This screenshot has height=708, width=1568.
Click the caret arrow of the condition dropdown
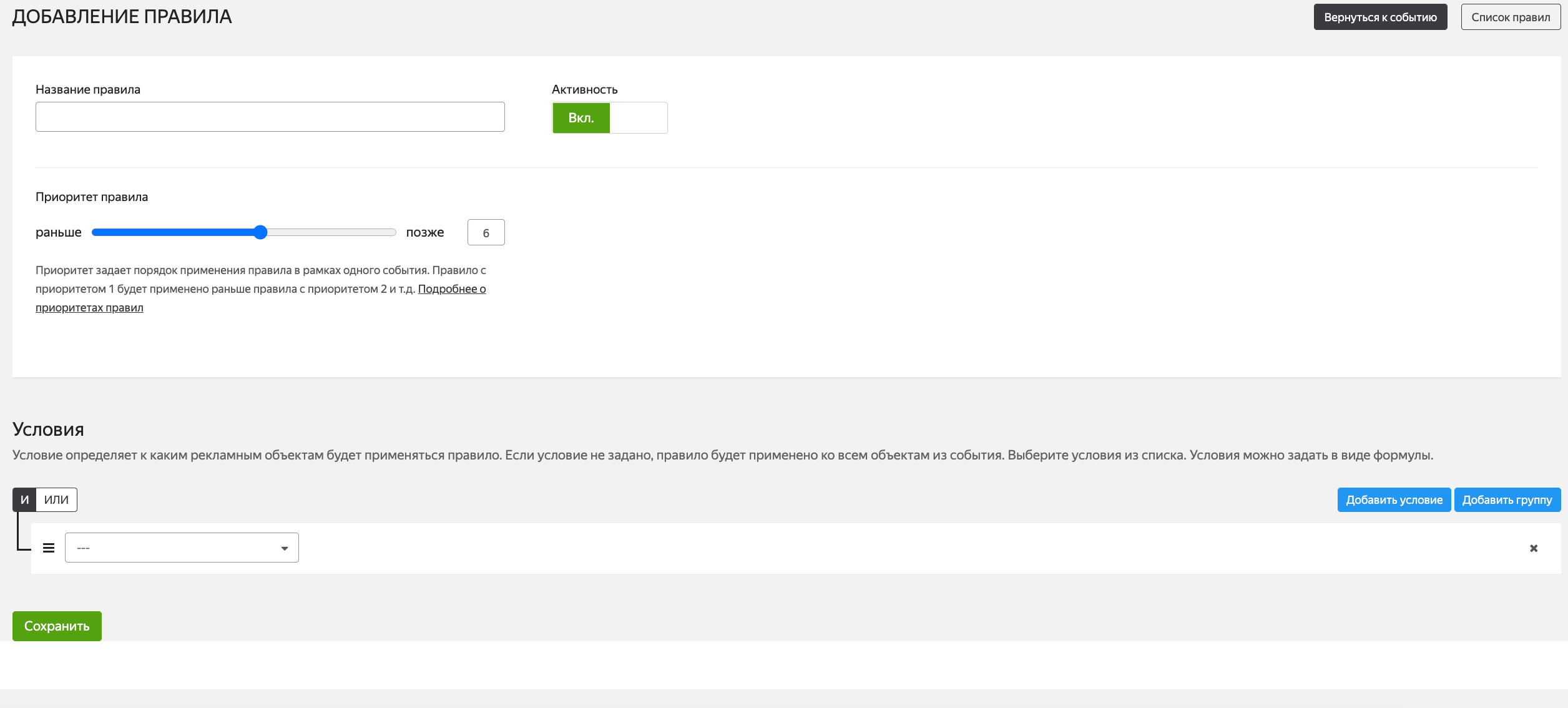[x=285, y=548]
